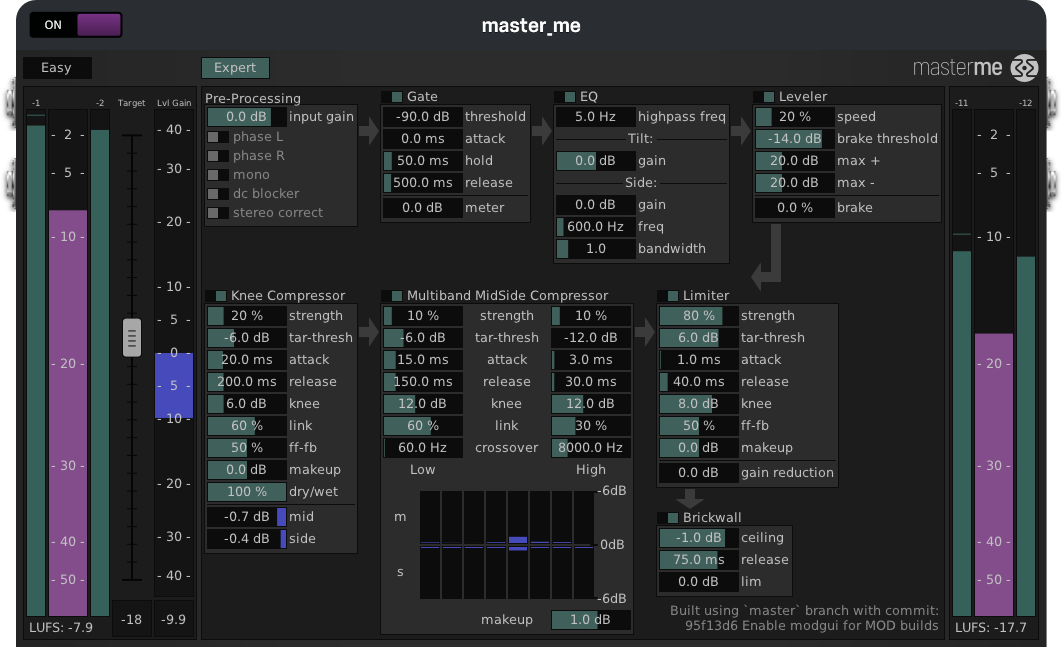Screen dimensions: 1062x647
Task: Click the Leveler speed slider
Action: click(x=794, y=117)
